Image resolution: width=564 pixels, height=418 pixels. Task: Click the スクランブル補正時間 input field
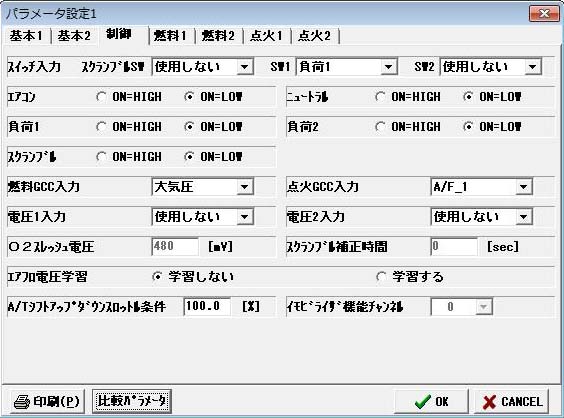point(454,247)
